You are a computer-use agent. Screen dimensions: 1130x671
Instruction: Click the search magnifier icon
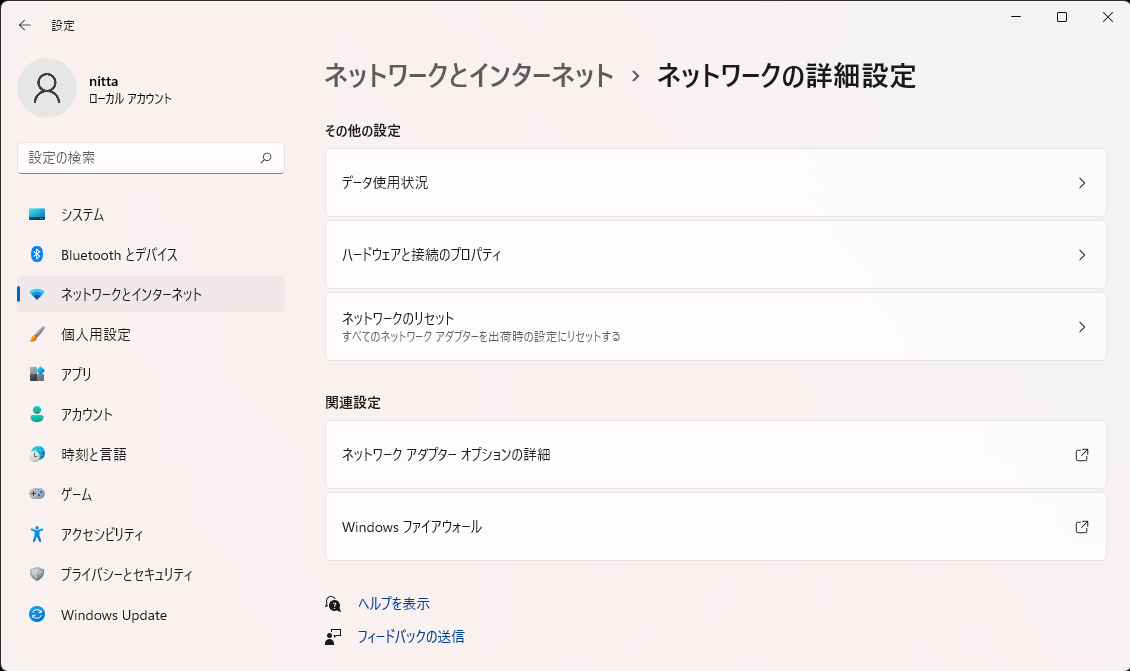click(266, 158)
